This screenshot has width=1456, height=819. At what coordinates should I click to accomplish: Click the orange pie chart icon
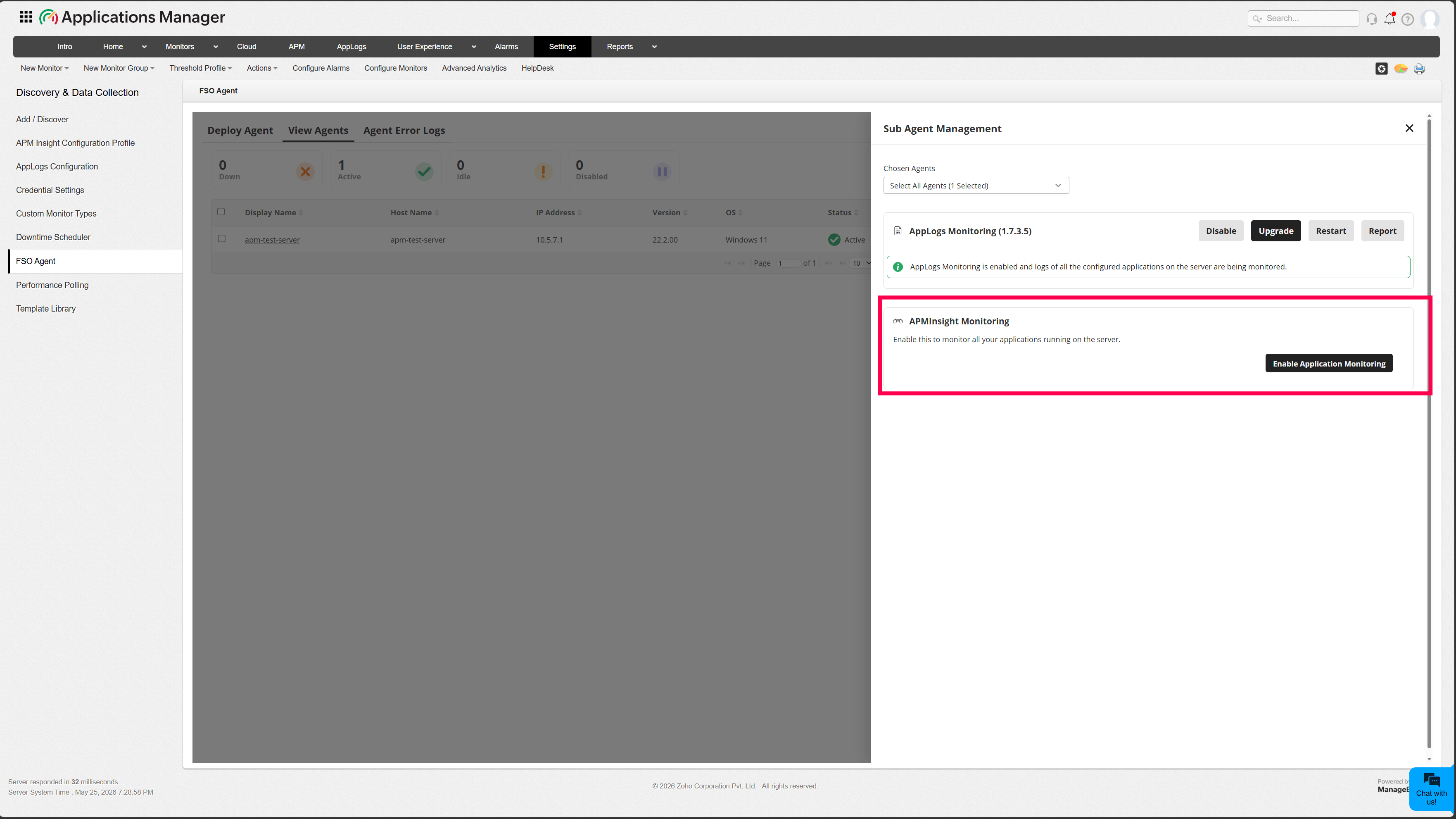(1401, 69)
